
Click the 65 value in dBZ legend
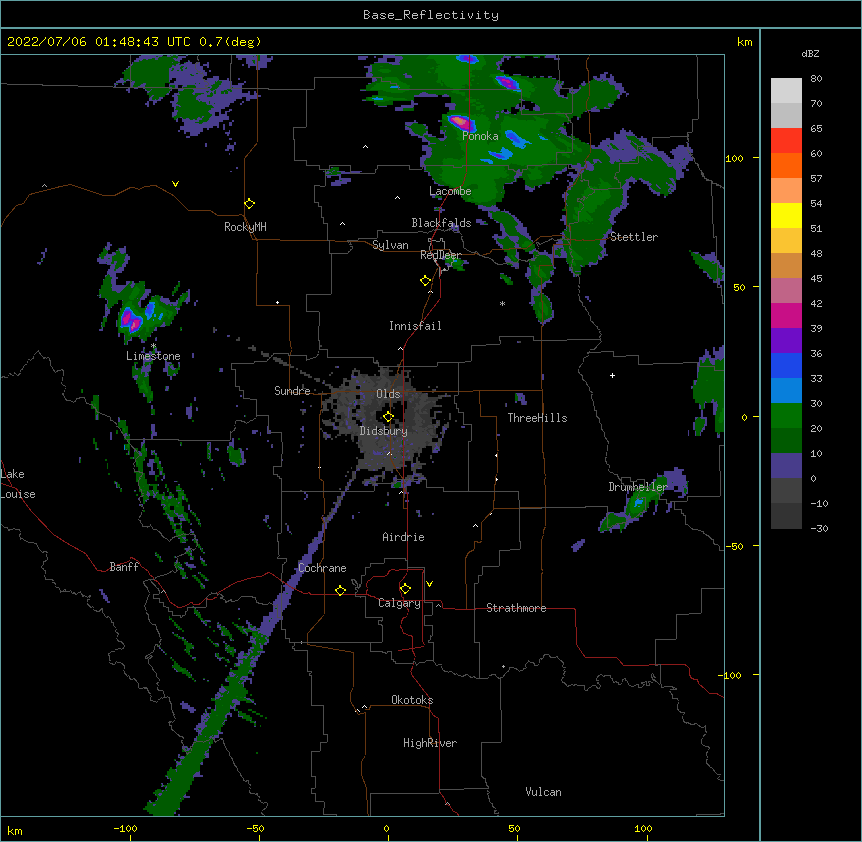816,129
